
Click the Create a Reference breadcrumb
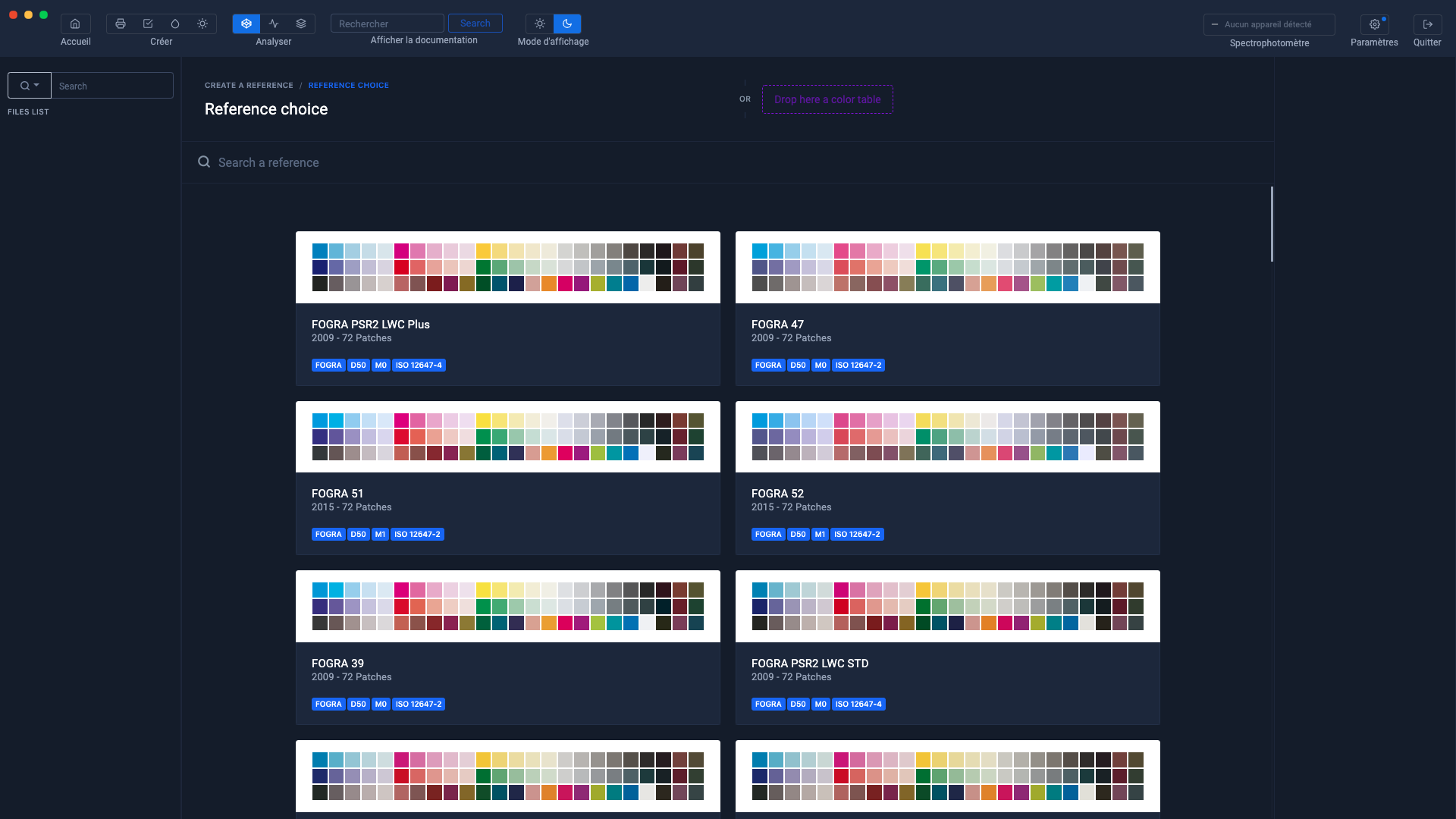249,85
